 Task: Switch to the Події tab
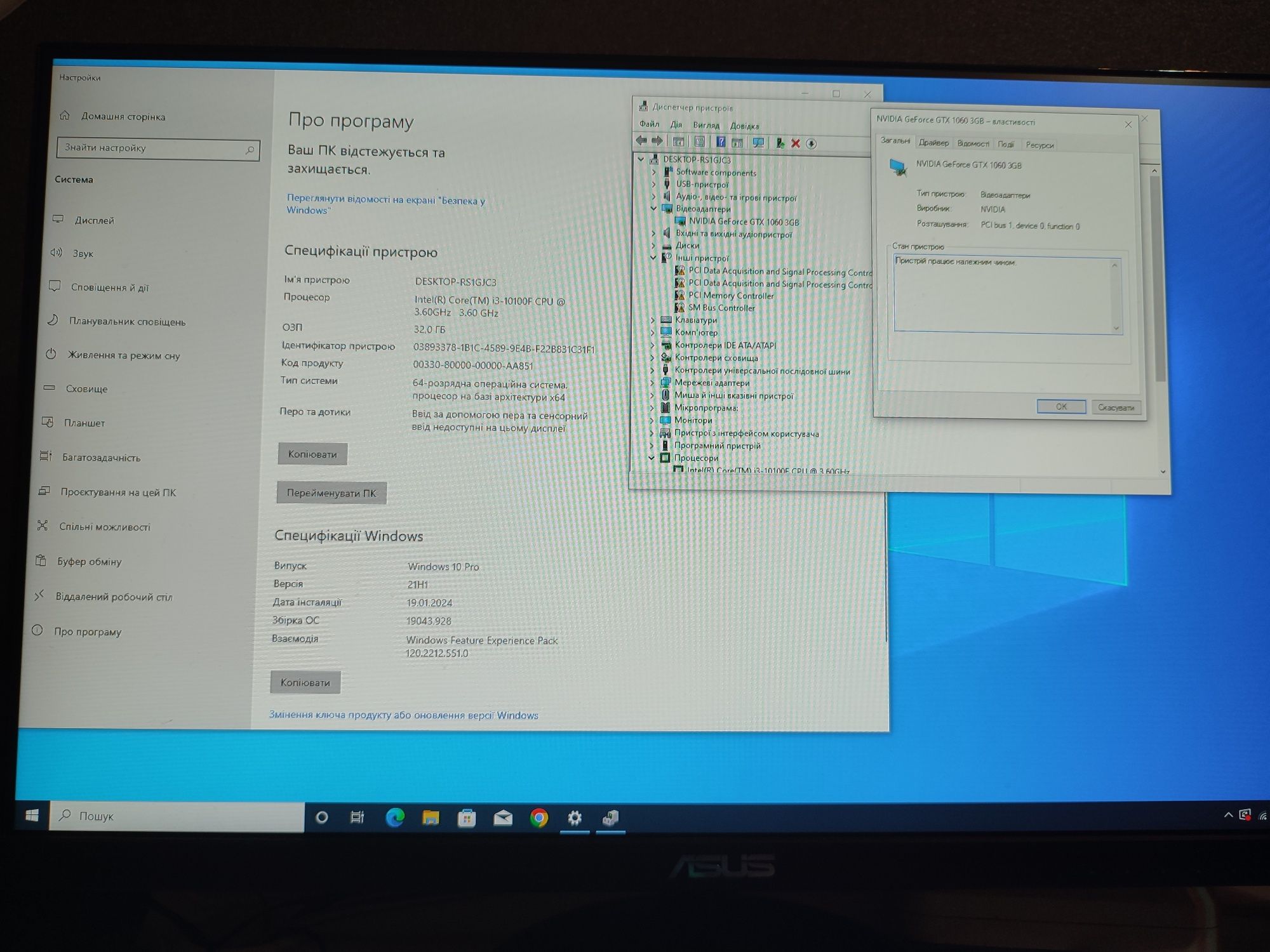1006,144
